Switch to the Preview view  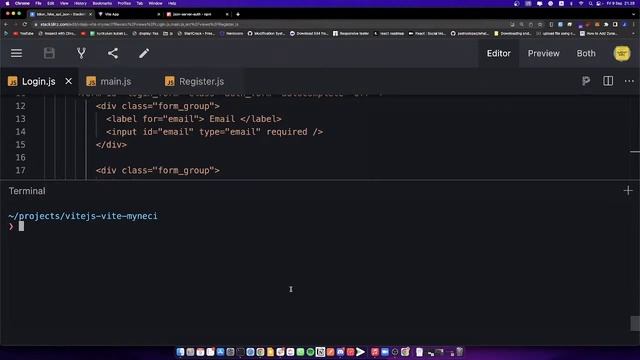[x=543, y=53]
